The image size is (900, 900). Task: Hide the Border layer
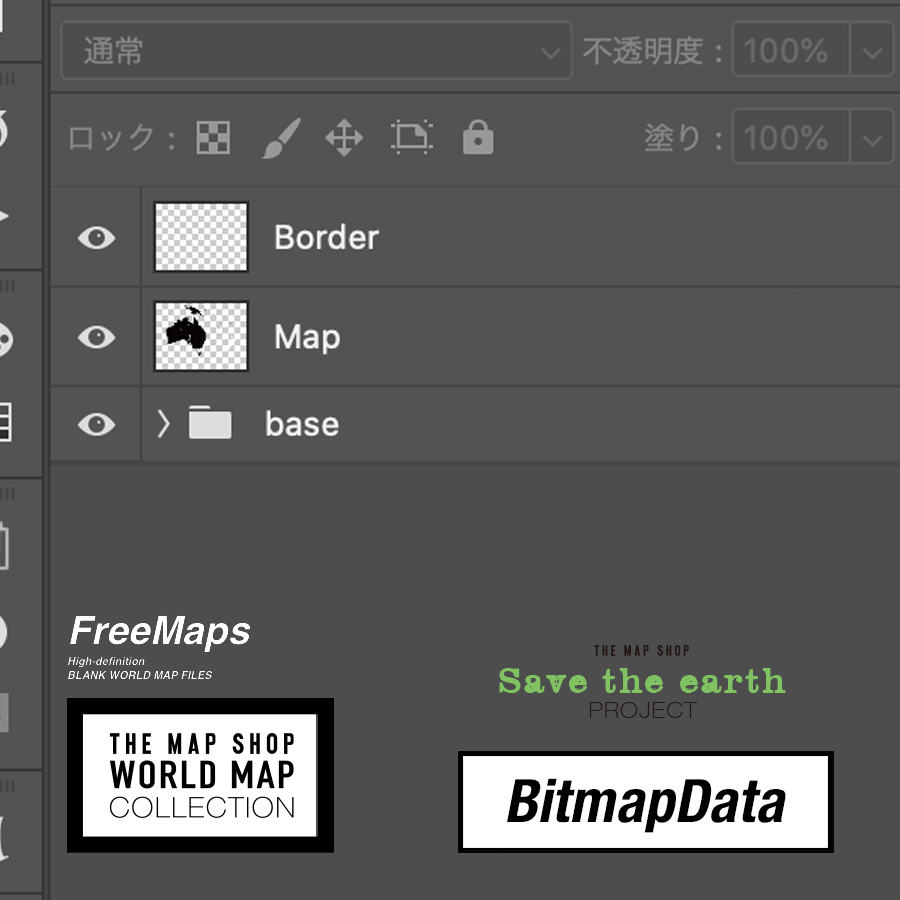[96, 237]
